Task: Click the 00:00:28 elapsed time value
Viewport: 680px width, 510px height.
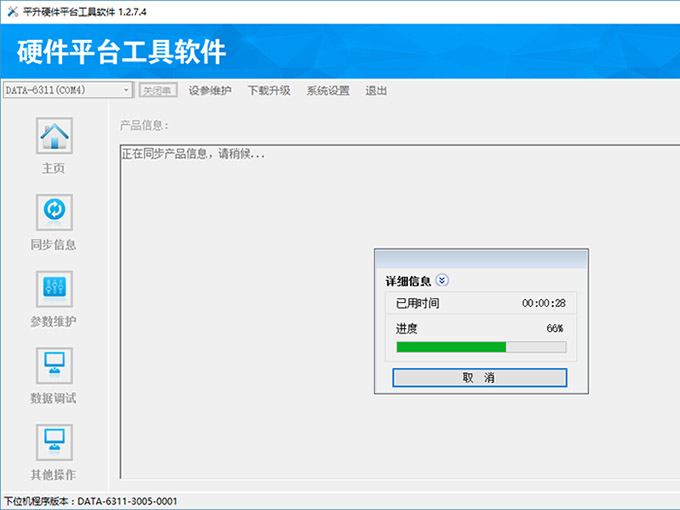Action: click(x=543, y=303)
